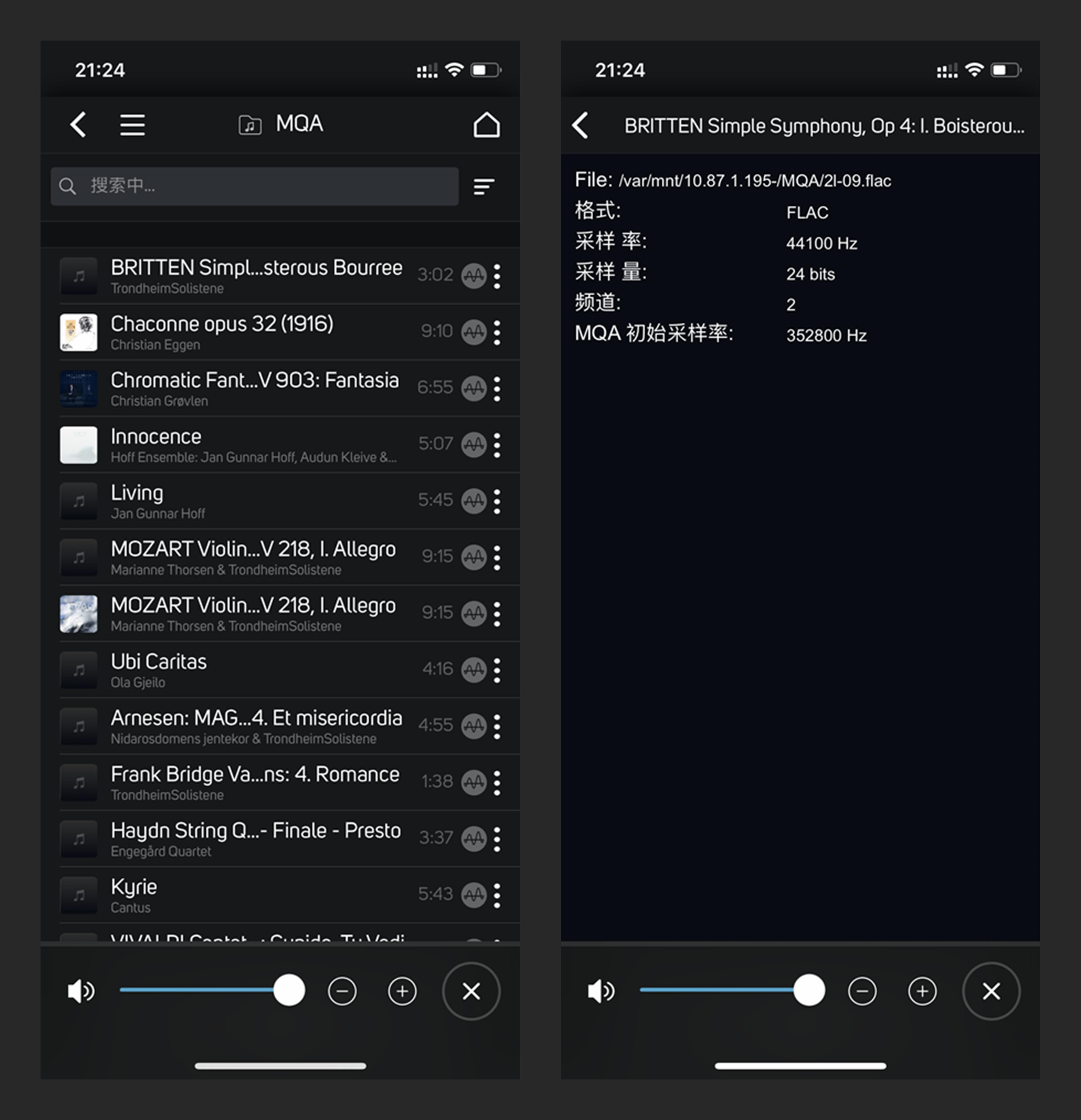Click the left screen volume slider track
The image size is (1081, 1120).
pyautogui.click(x=197, y=990)
